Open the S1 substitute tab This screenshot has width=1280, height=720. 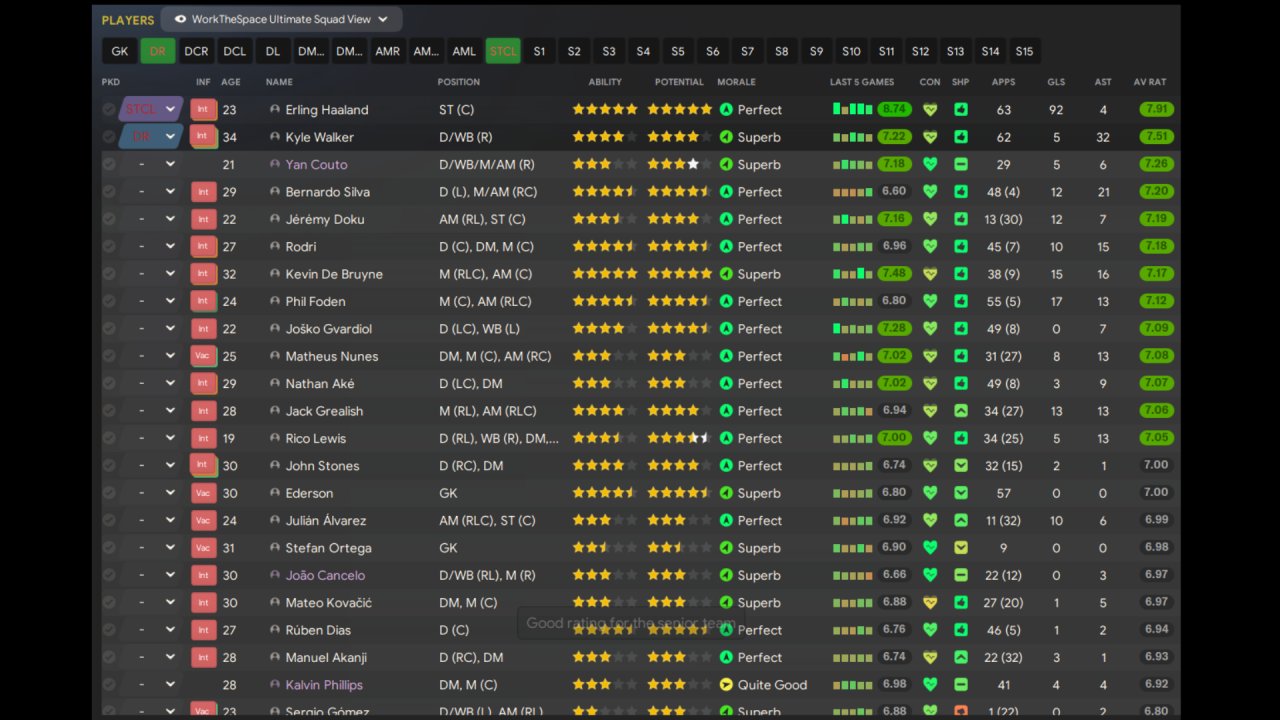click(x=539, y=51)
